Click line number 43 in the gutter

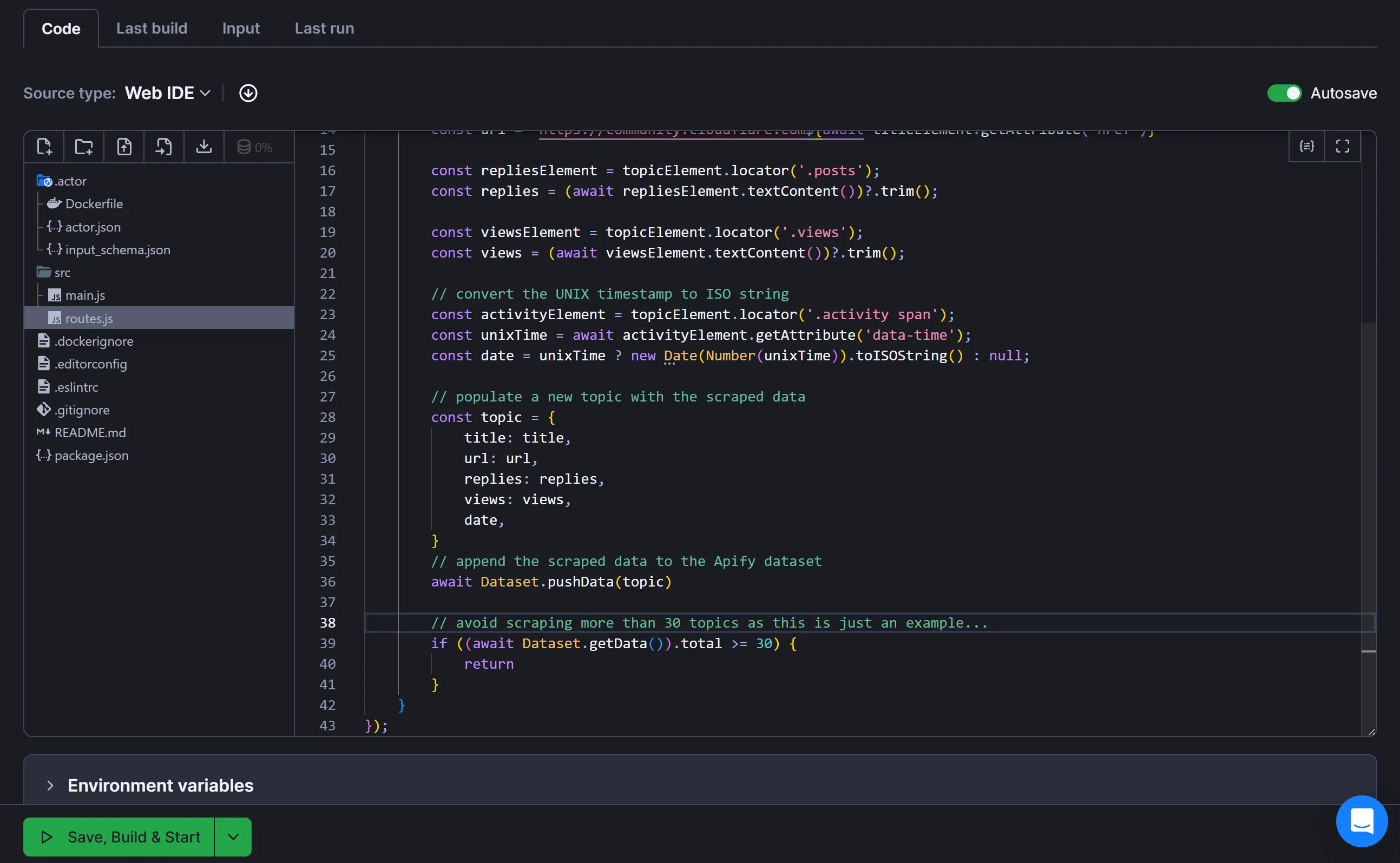(x=327, y=726)
